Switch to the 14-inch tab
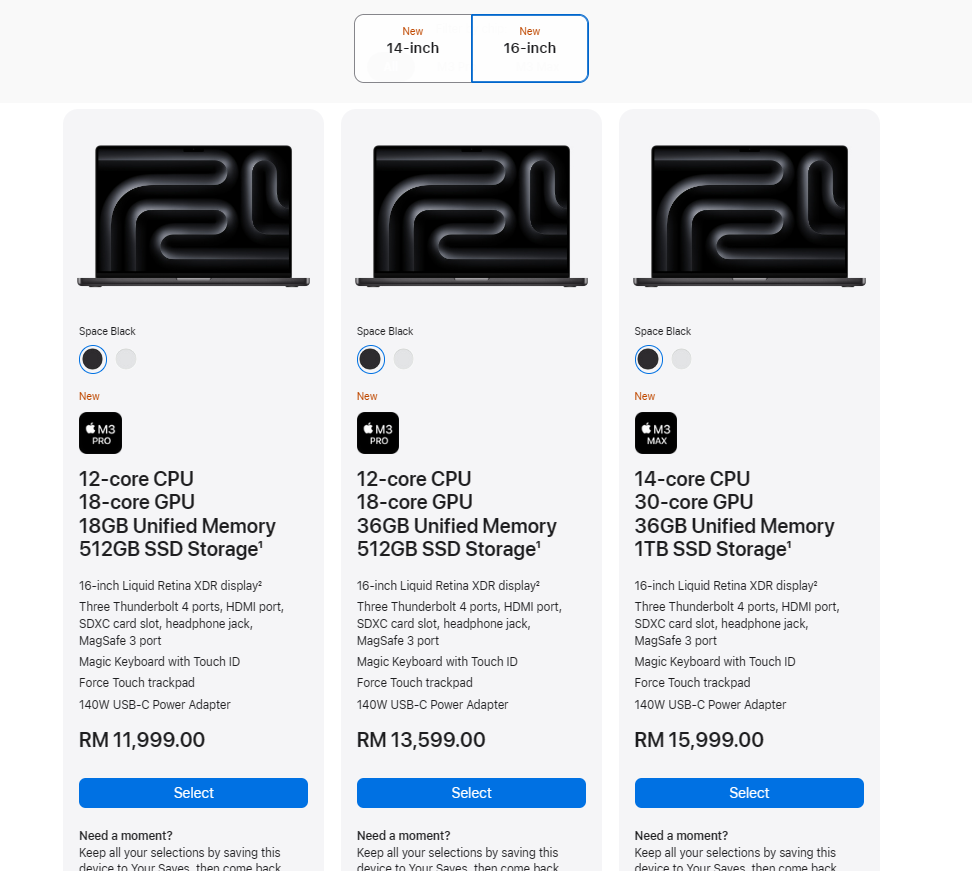Screen dimensions: 972x871 point(413,48)
